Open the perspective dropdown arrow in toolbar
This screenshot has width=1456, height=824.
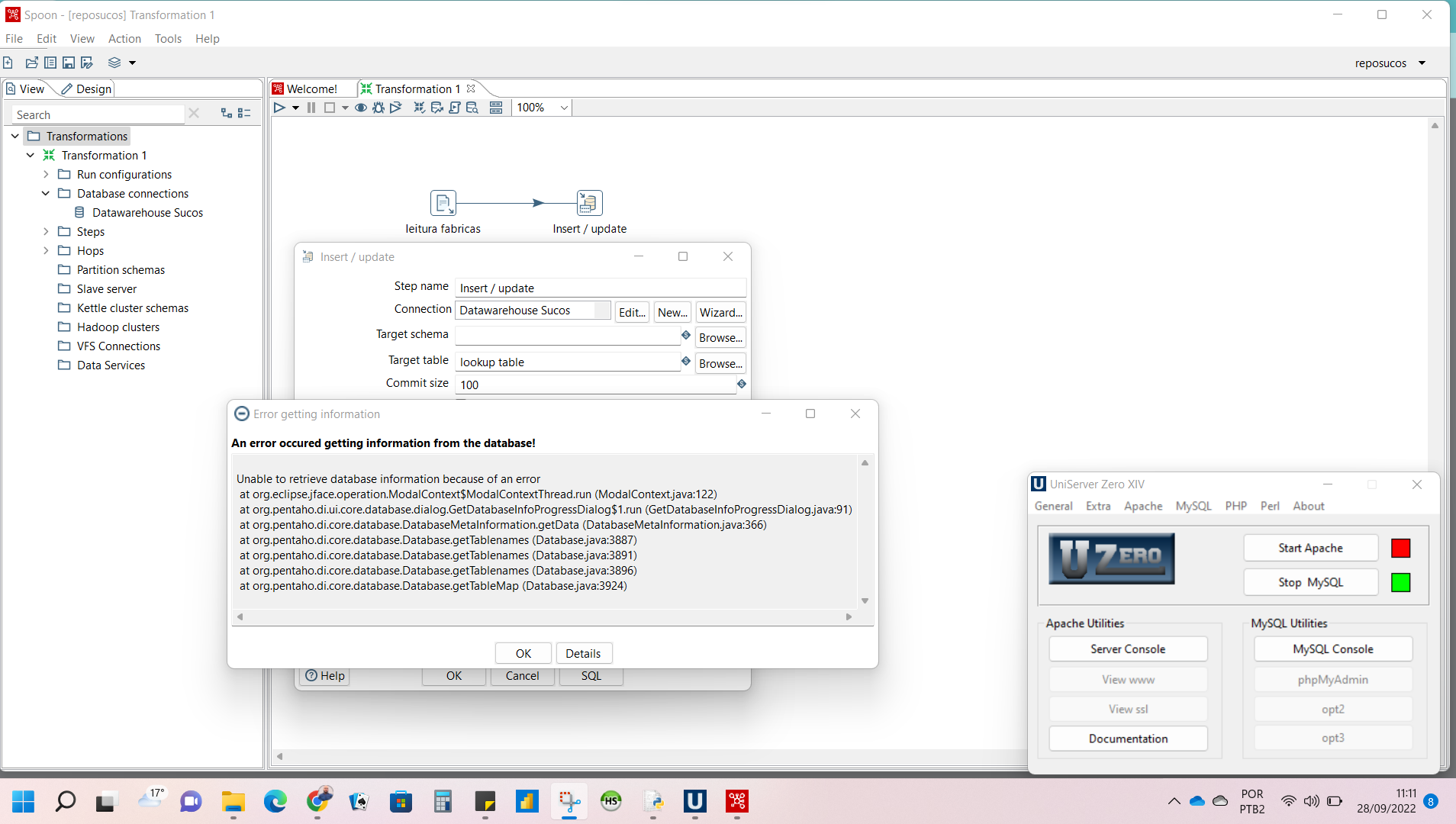coord(133,63)
